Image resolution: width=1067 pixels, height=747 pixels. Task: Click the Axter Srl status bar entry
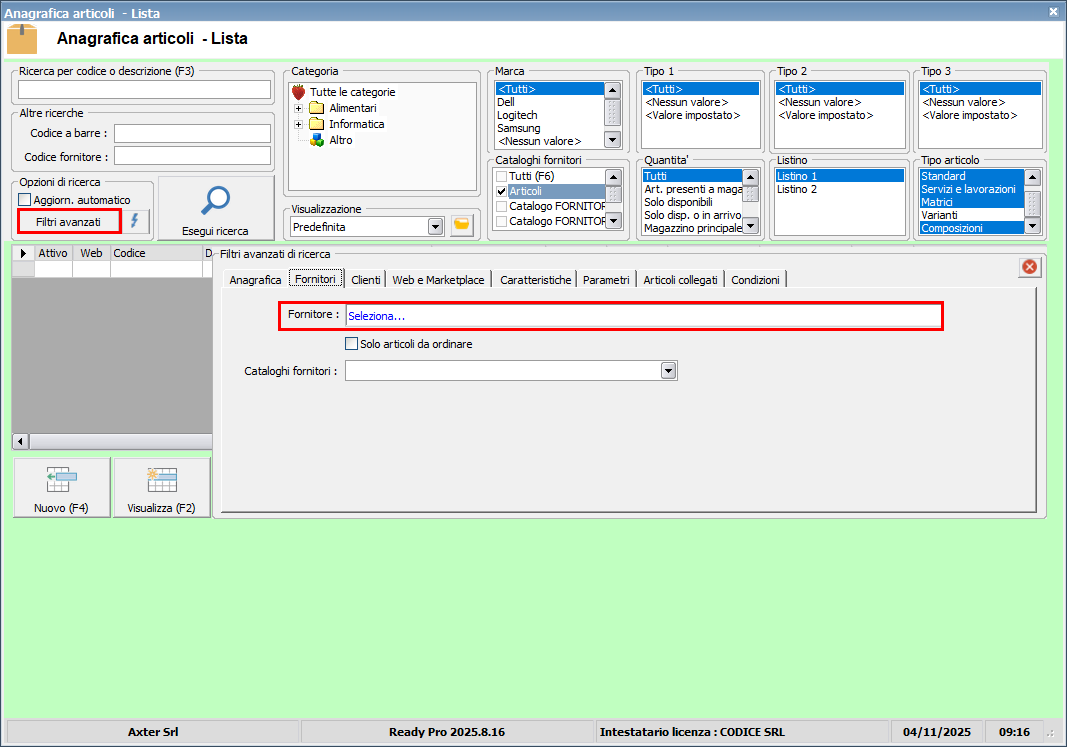point(153,732)
